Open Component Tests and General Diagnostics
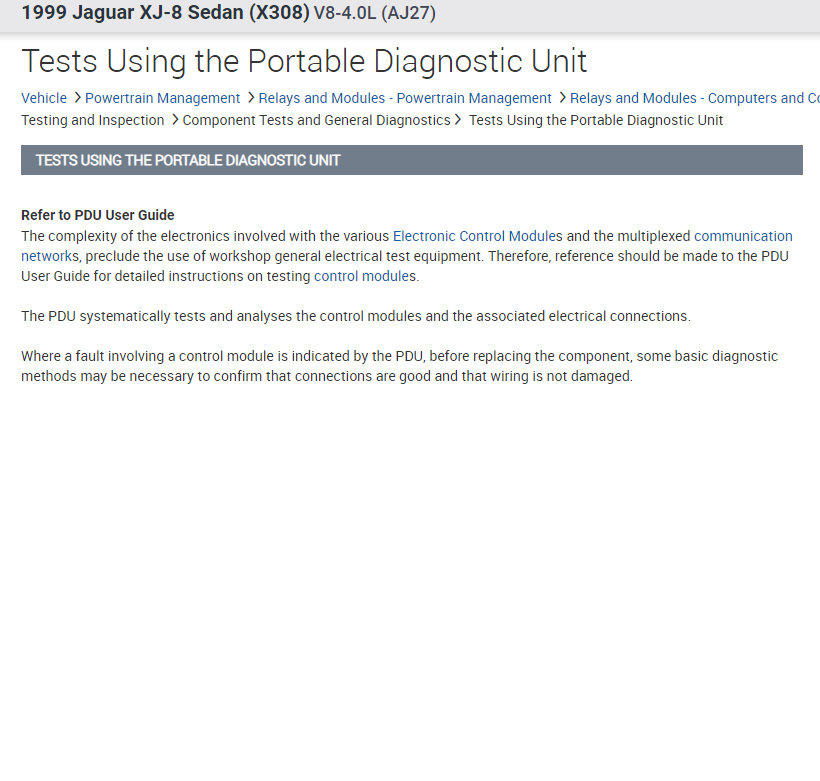This screenshot has width=820, height=781. pyautogui.click(x=316, y=120)
